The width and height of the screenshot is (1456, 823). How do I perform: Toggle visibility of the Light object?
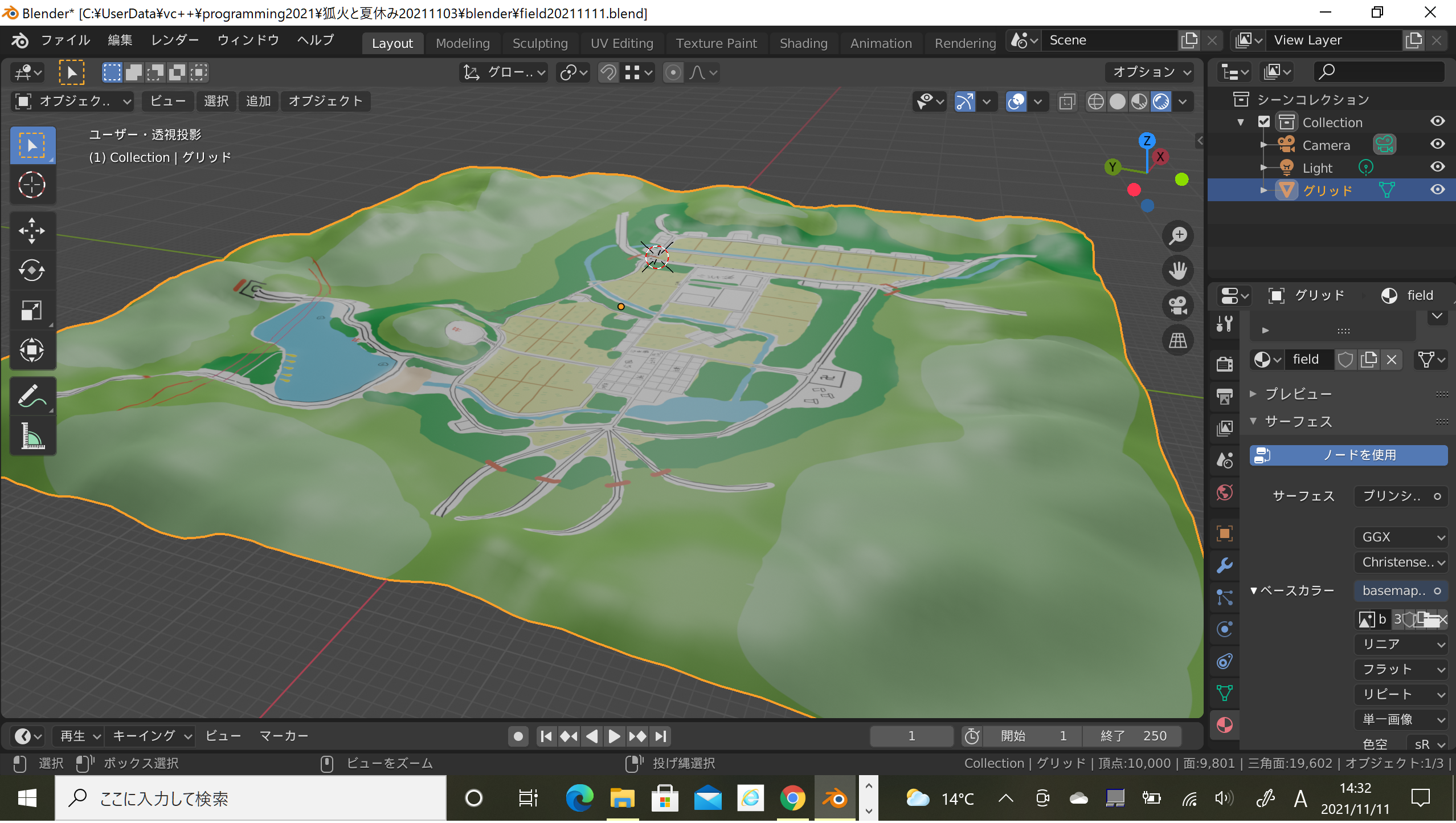[1437, 168]
